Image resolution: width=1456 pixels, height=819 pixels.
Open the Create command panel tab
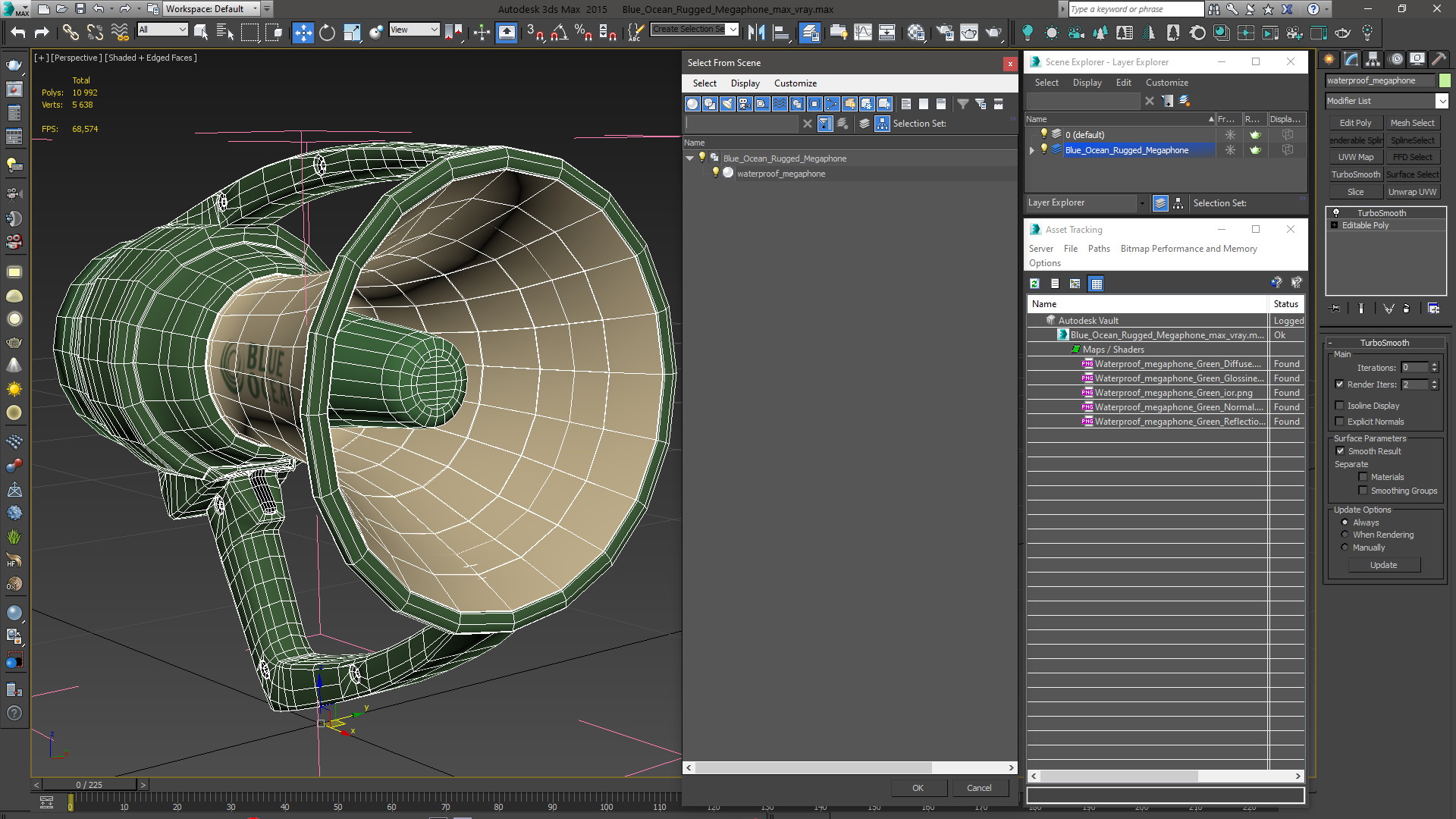coord(1329,59)
